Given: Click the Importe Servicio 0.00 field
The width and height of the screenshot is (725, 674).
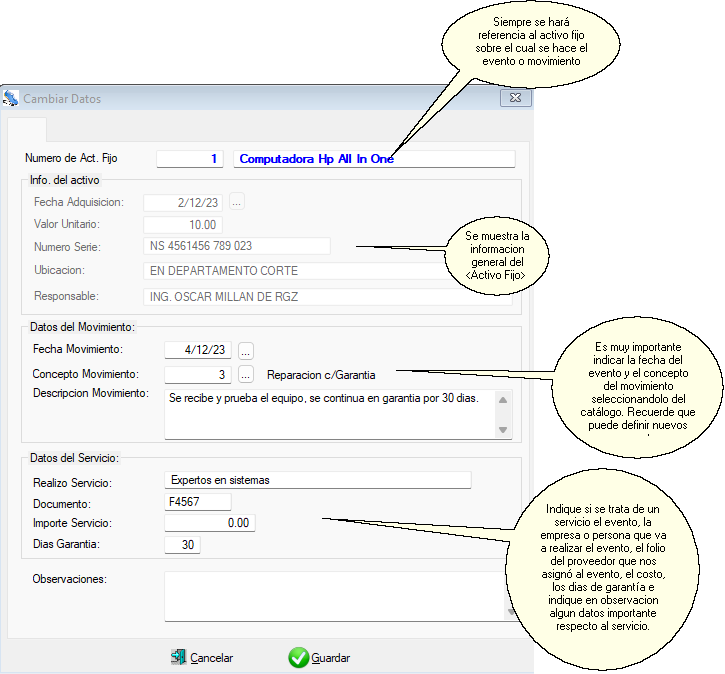Looking at the screenshot, I should (210, 523).
